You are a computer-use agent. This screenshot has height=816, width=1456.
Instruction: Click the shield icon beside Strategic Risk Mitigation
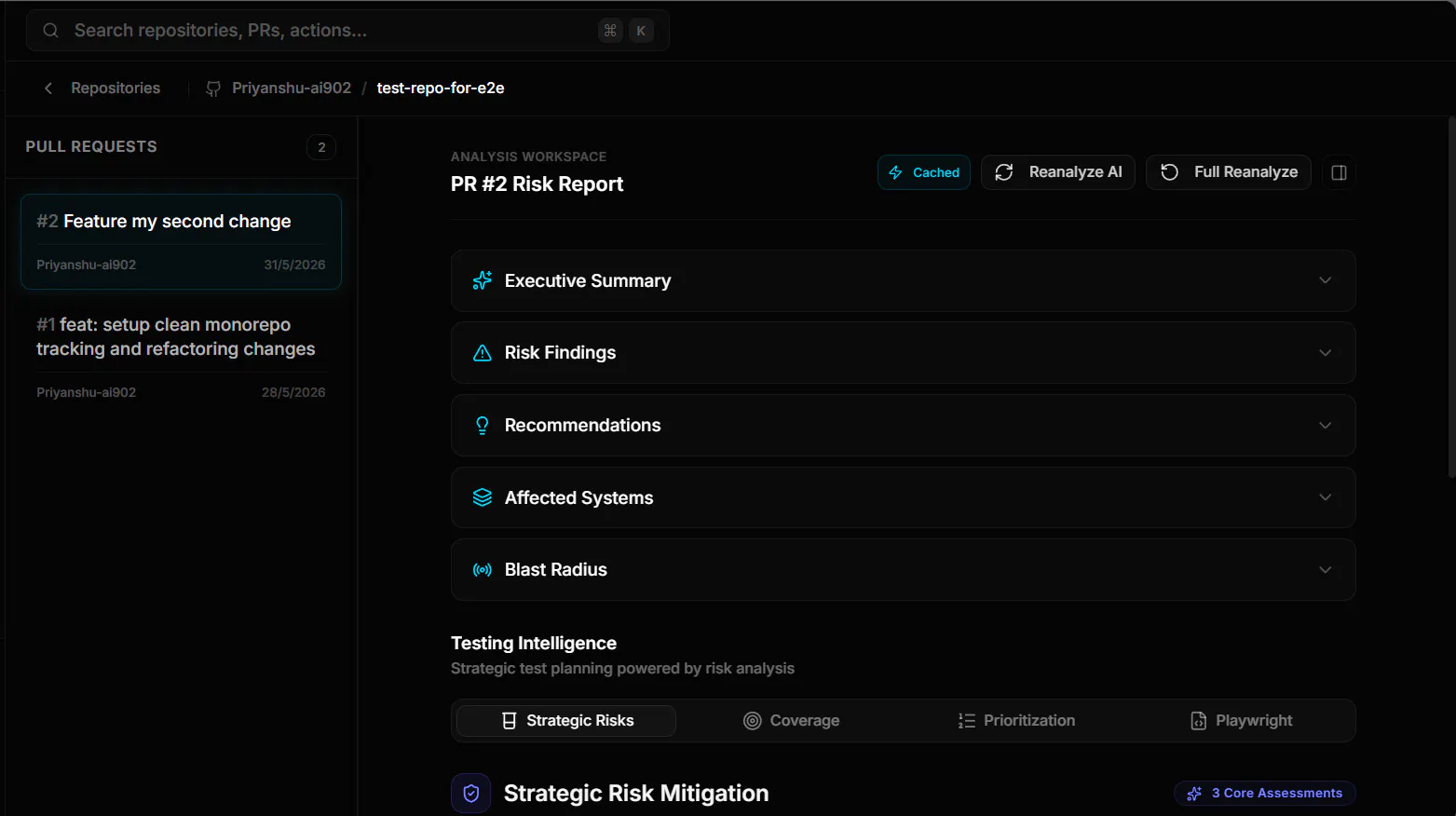tap(470, 794)
